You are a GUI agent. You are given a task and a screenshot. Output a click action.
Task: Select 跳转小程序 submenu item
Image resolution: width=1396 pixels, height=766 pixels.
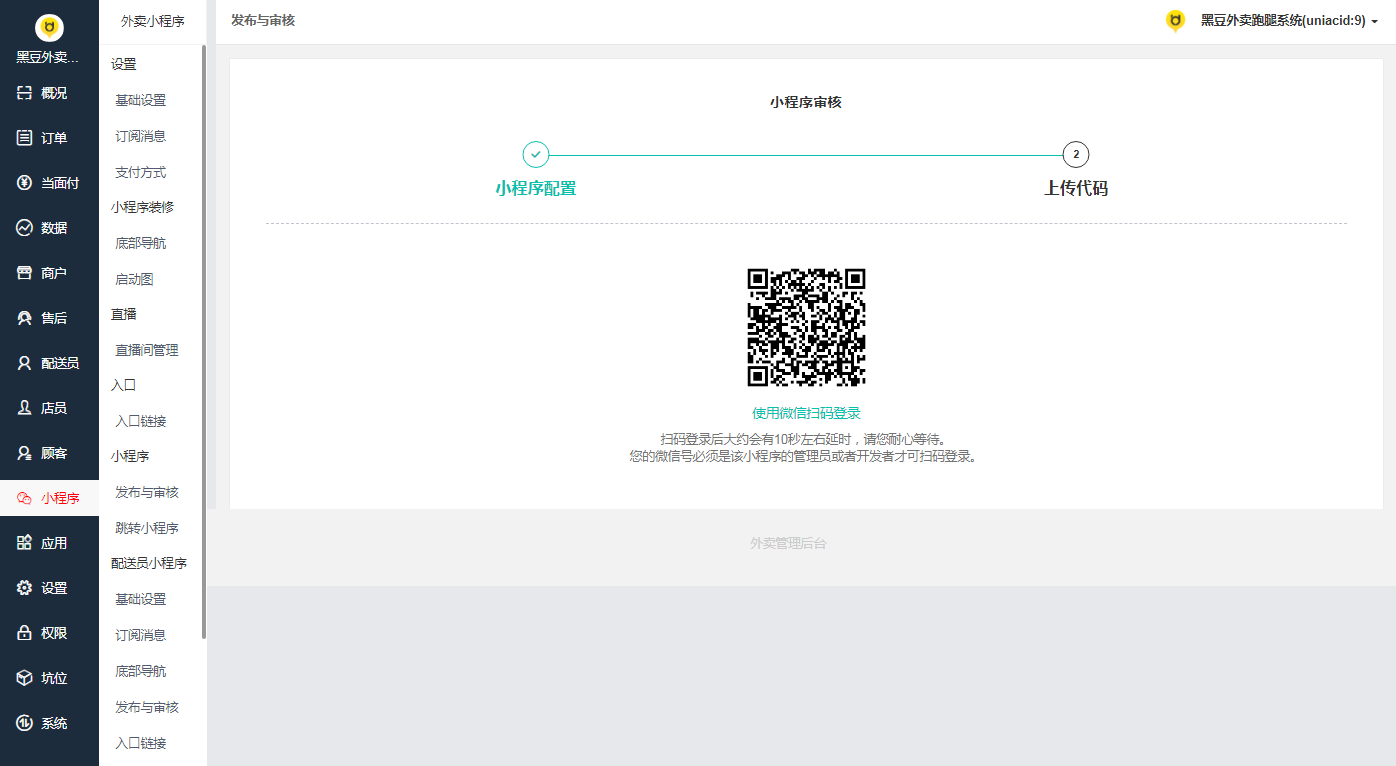147,528
